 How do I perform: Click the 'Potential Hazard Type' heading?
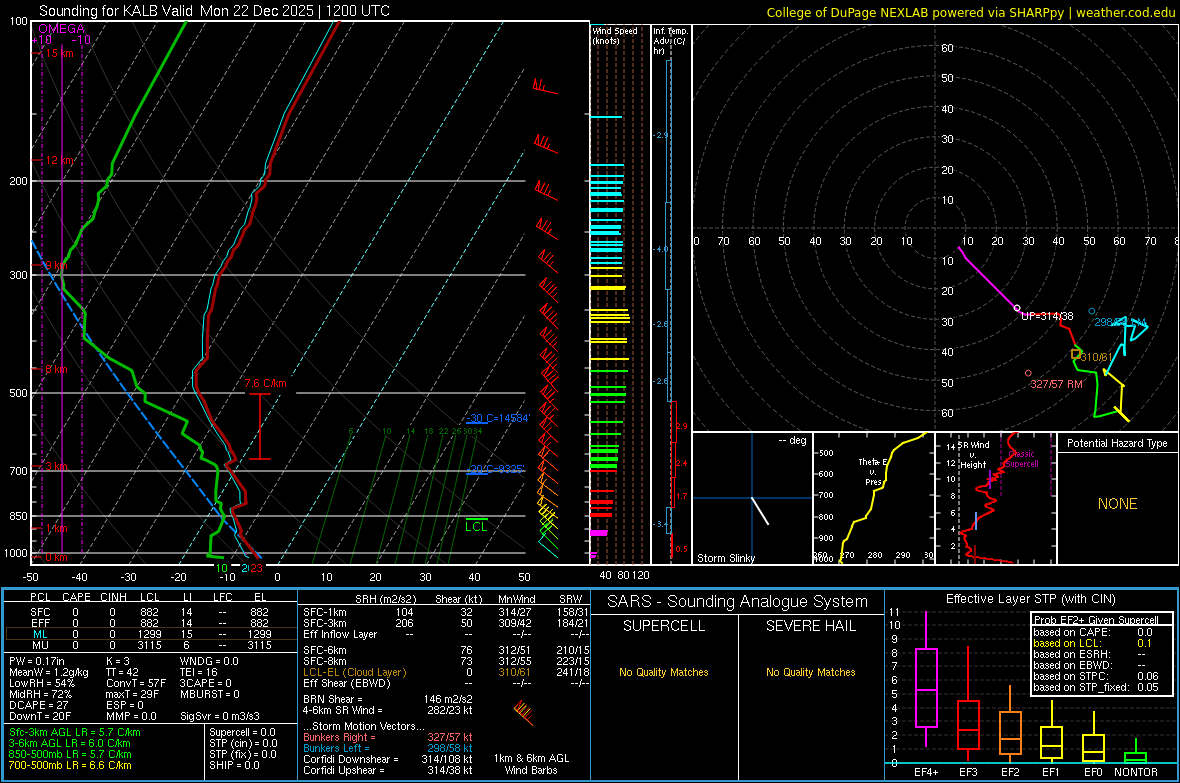coord(1117,443)
